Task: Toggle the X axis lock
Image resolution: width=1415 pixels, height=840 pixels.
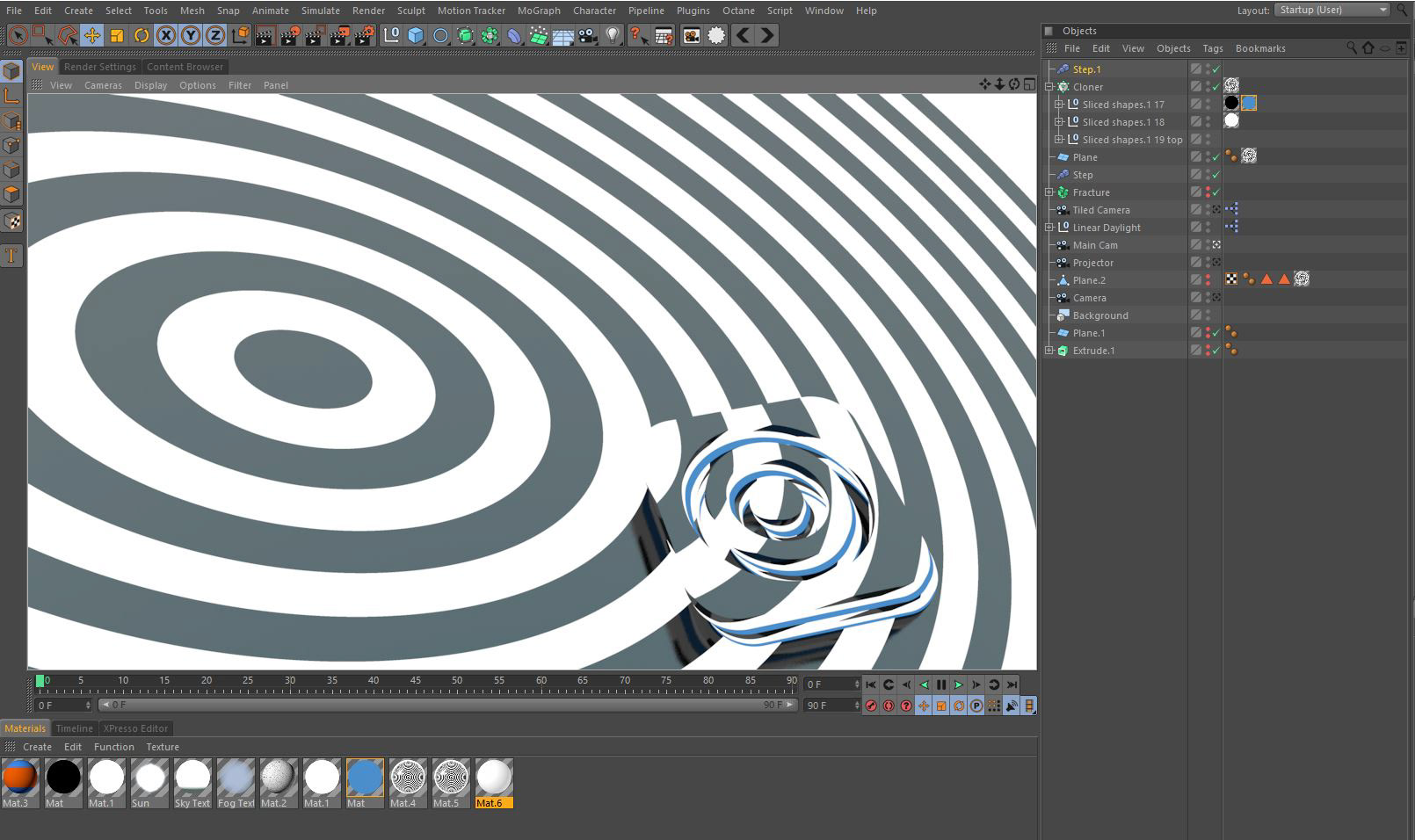Action: pos(166,35)
